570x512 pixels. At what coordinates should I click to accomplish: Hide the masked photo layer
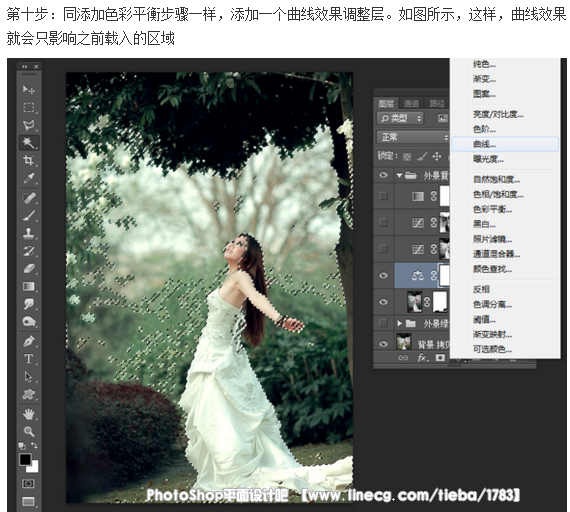[383, 302]
